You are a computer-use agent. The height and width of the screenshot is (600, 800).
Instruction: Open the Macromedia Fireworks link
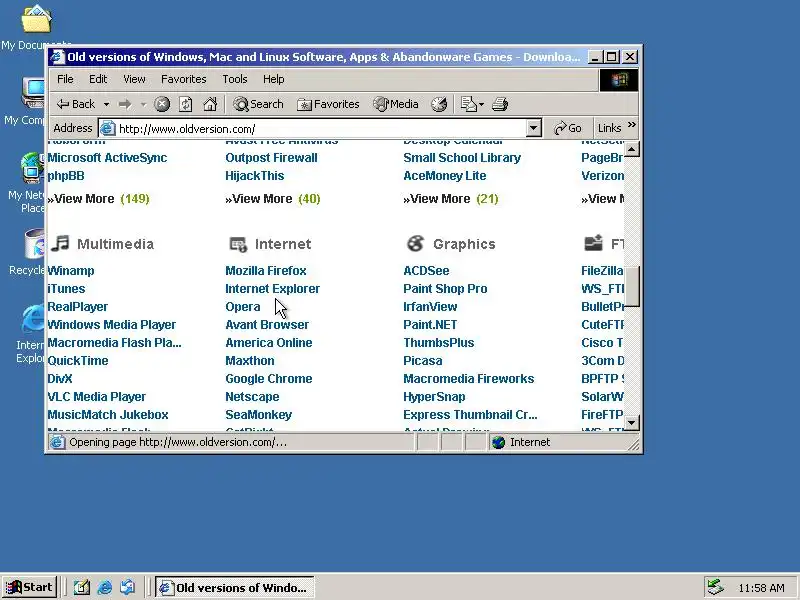click(469, 379)
